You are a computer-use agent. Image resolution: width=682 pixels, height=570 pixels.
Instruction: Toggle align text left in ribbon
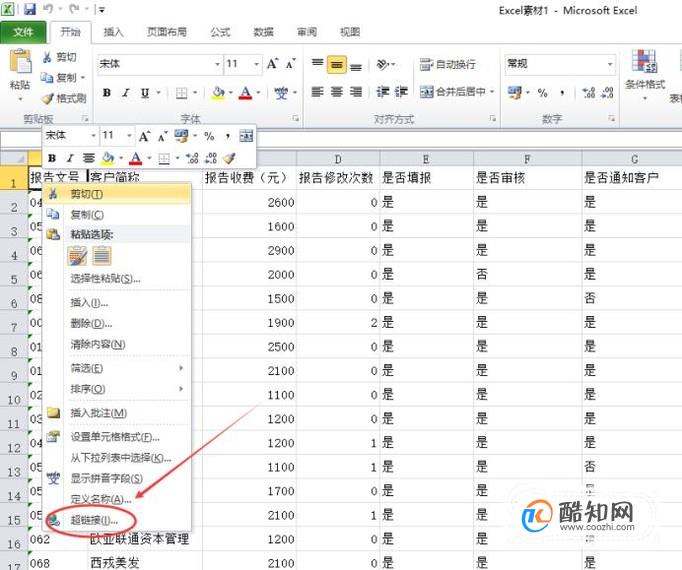pos(318,92)
